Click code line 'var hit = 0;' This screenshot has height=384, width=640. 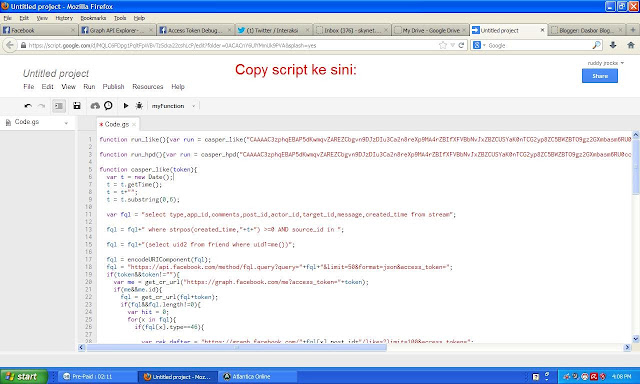[x=148, y=312]
